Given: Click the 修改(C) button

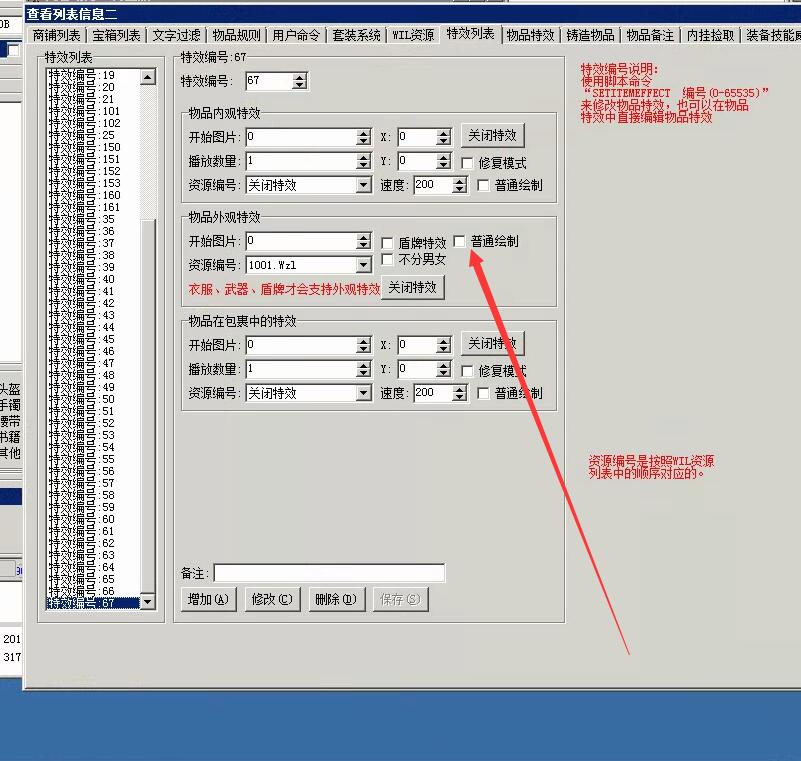Looking at the screenshot, I should [x=272, y=599].
